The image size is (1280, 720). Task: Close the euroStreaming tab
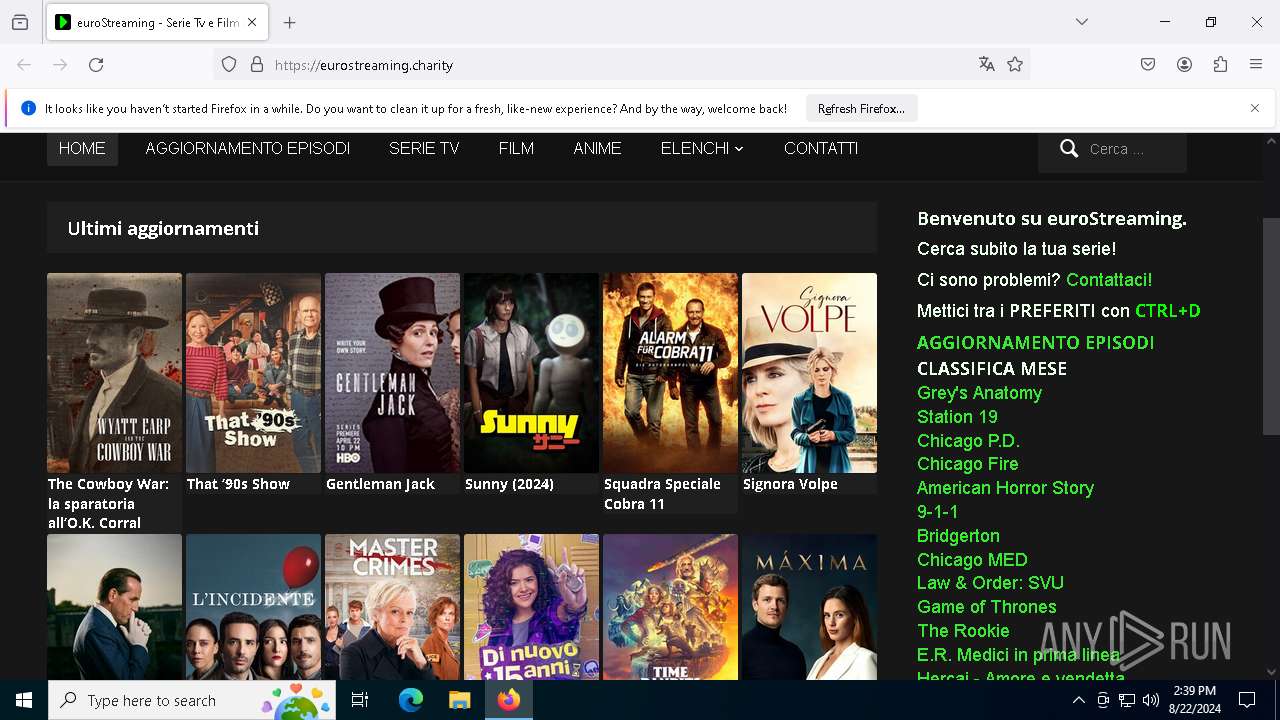point(252,22)
